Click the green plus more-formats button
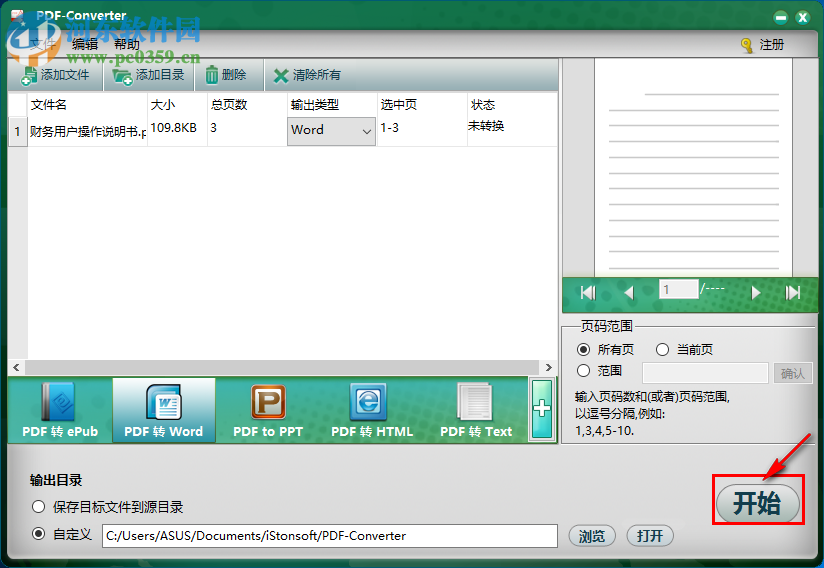Image resolution: width=824 pixels, height=568 pixels. pos(542,409)
